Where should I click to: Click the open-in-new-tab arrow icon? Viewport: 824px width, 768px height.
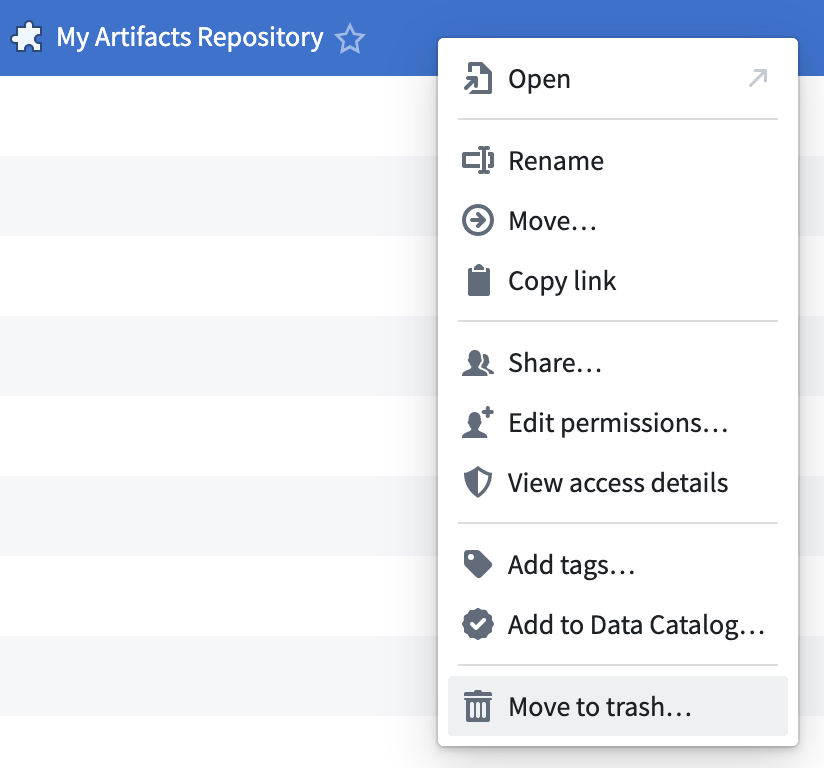coord(758,78)
